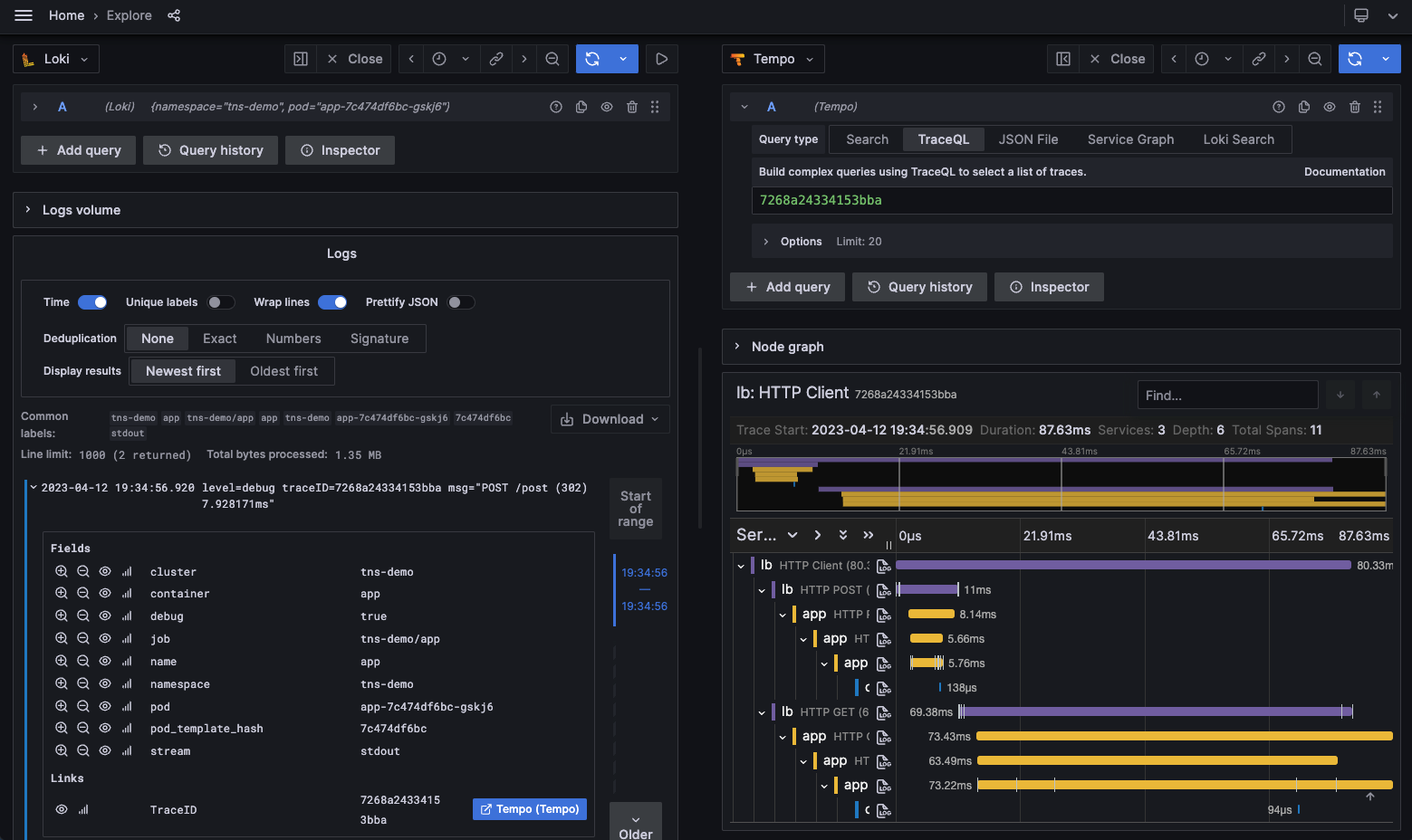Click the TraceID Tempo link in Logs

(529, 808)
